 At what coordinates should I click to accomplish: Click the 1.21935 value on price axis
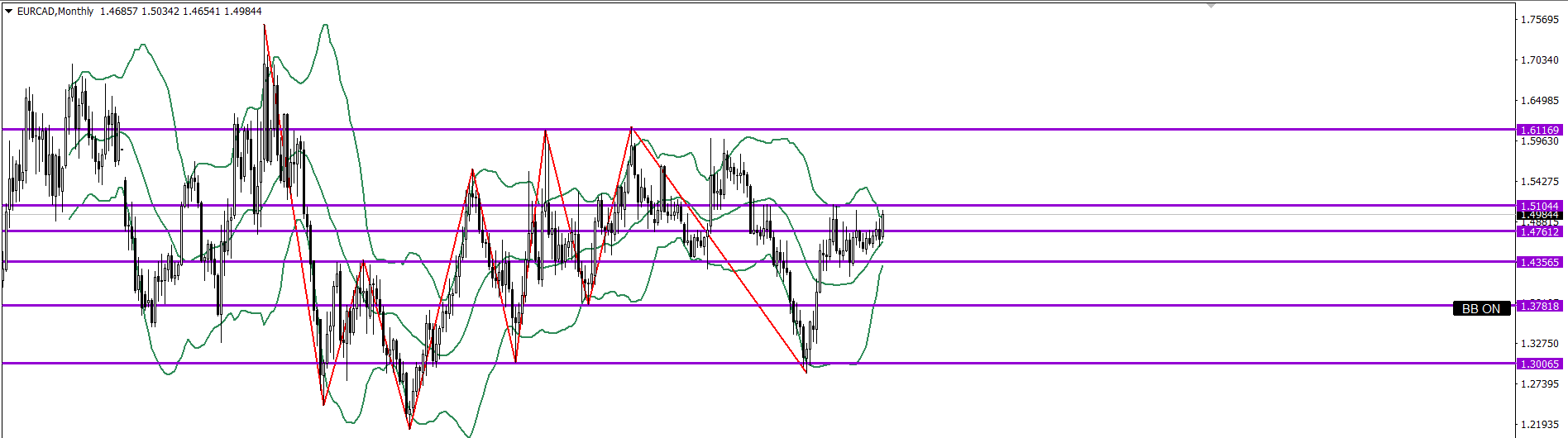click(1540, 424)
